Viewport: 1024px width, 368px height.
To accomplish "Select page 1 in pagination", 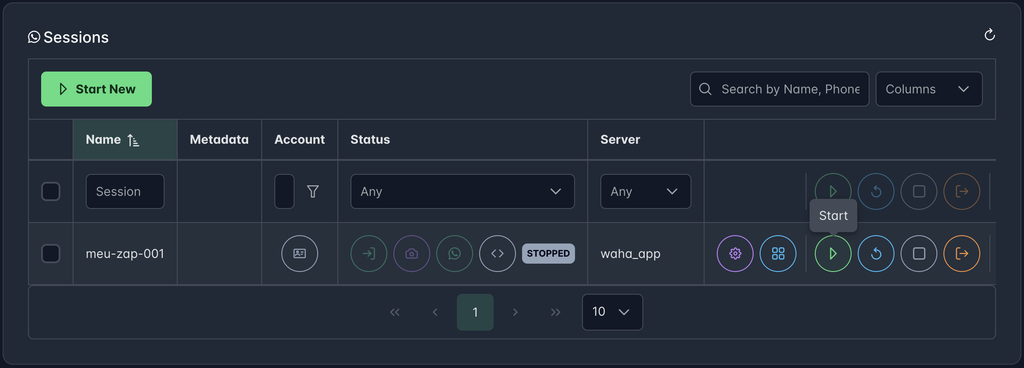I will tap(475, 312).
